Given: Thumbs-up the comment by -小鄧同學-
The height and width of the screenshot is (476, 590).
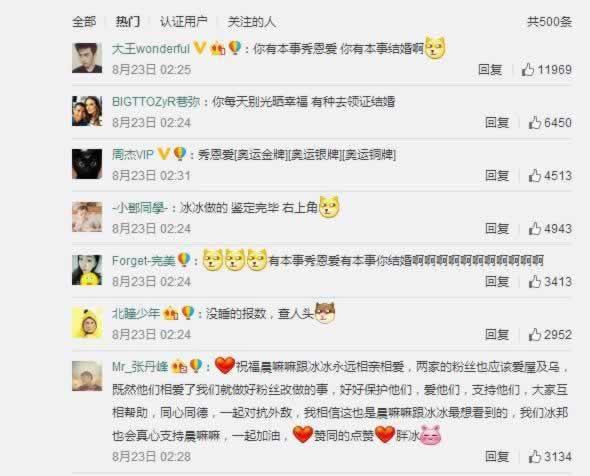Looking at the screenshot, I should pyautogui.click(x=550, y=229).
